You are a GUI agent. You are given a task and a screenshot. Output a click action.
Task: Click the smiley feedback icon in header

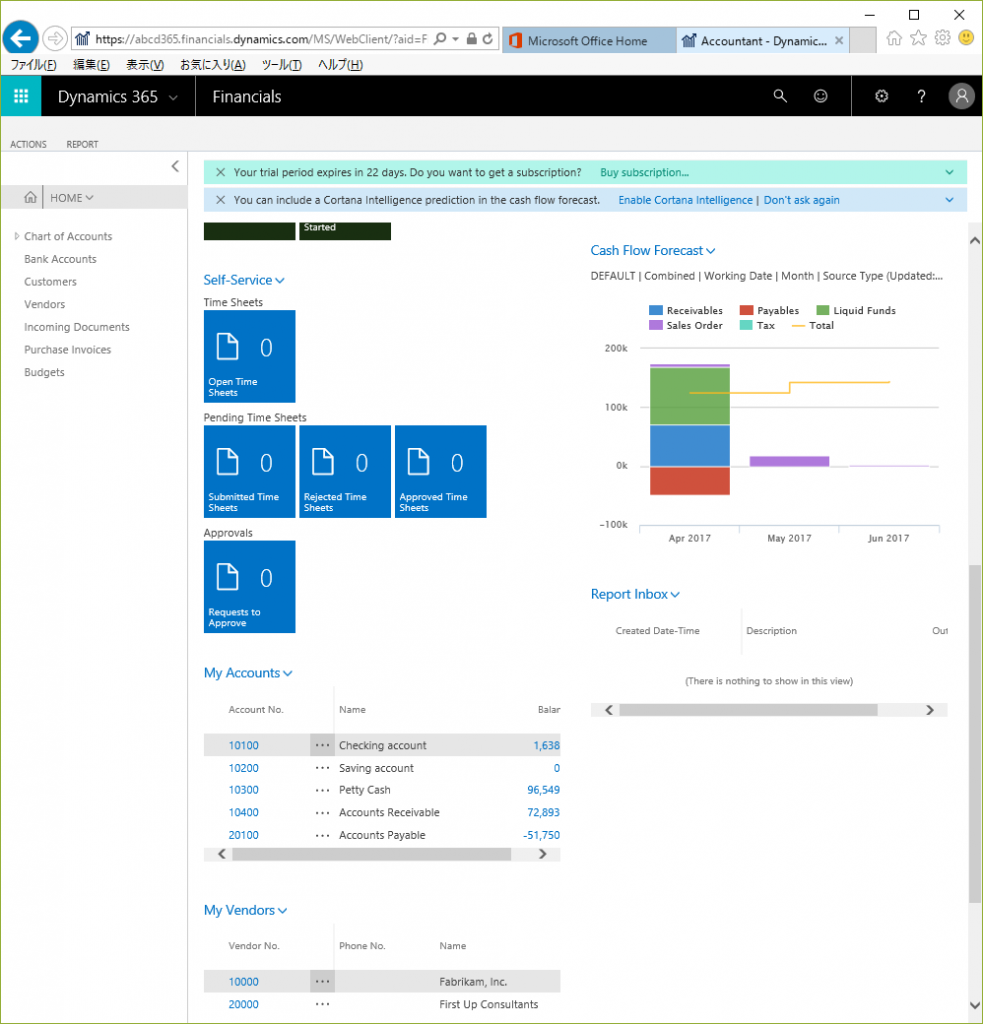click(x=820, y=97)
